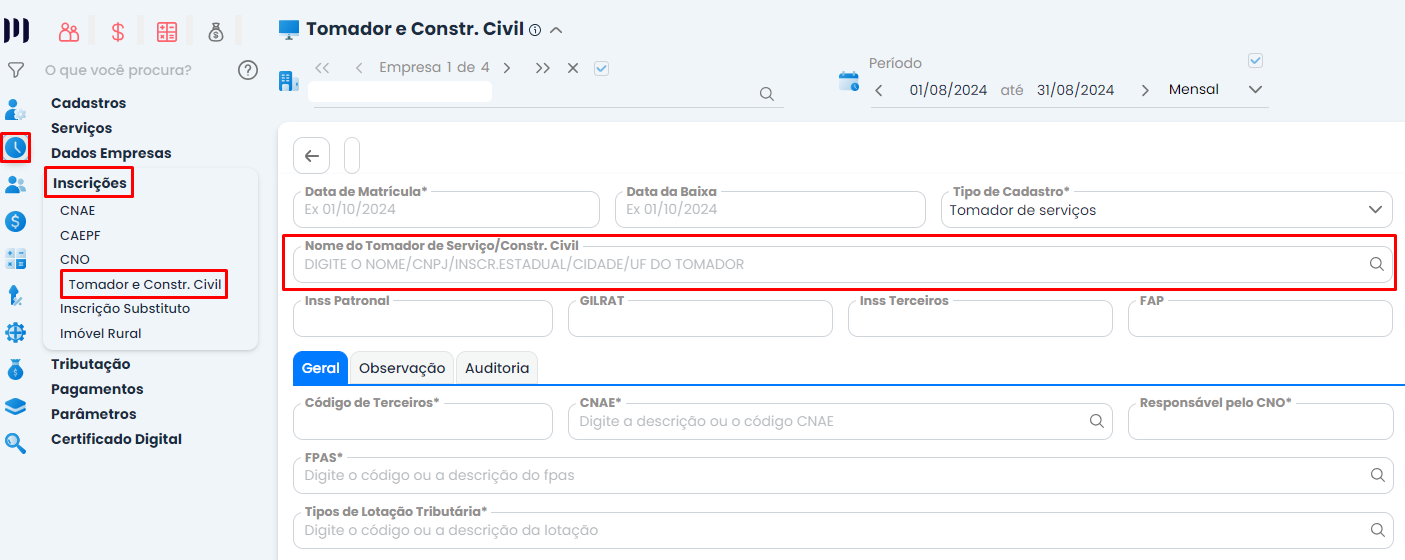Open the red calculator module icon
This screenshot has height=560, width=1405.
[167, 32]
